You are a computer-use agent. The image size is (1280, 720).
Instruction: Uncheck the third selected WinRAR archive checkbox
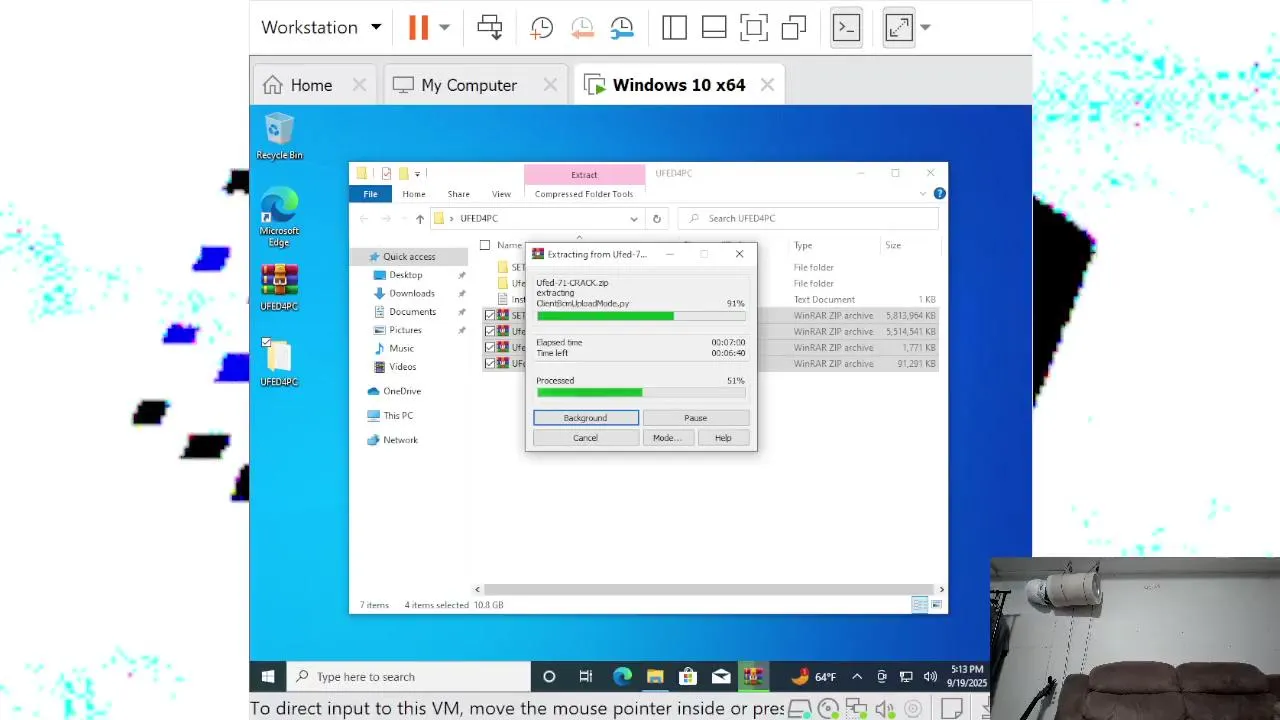pyautogui.click(x=490, y=347)
